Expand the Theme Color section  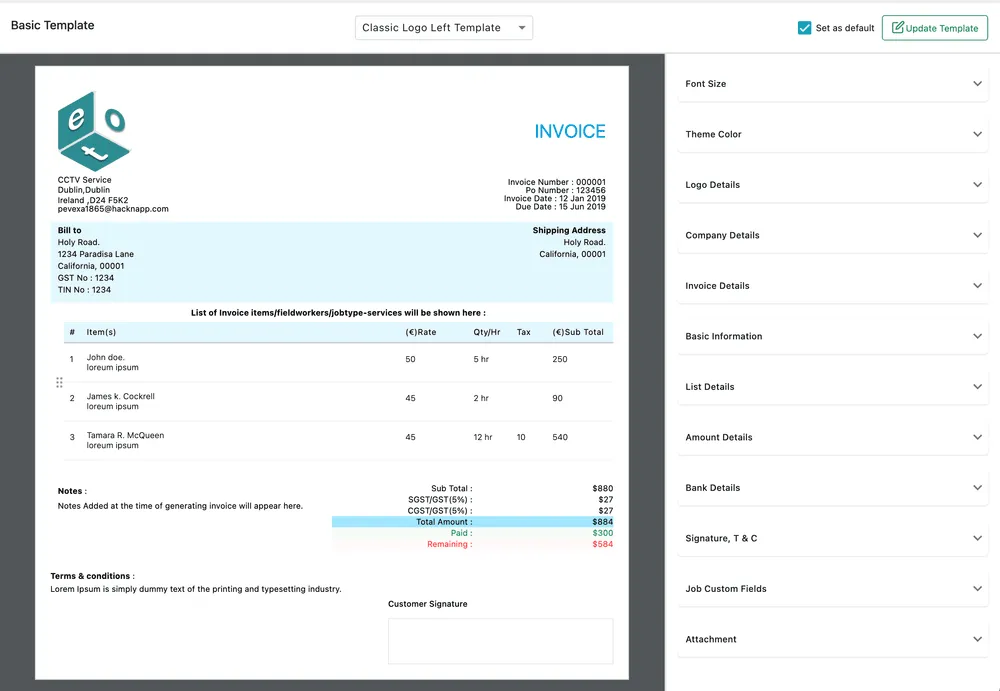point(833,134)
